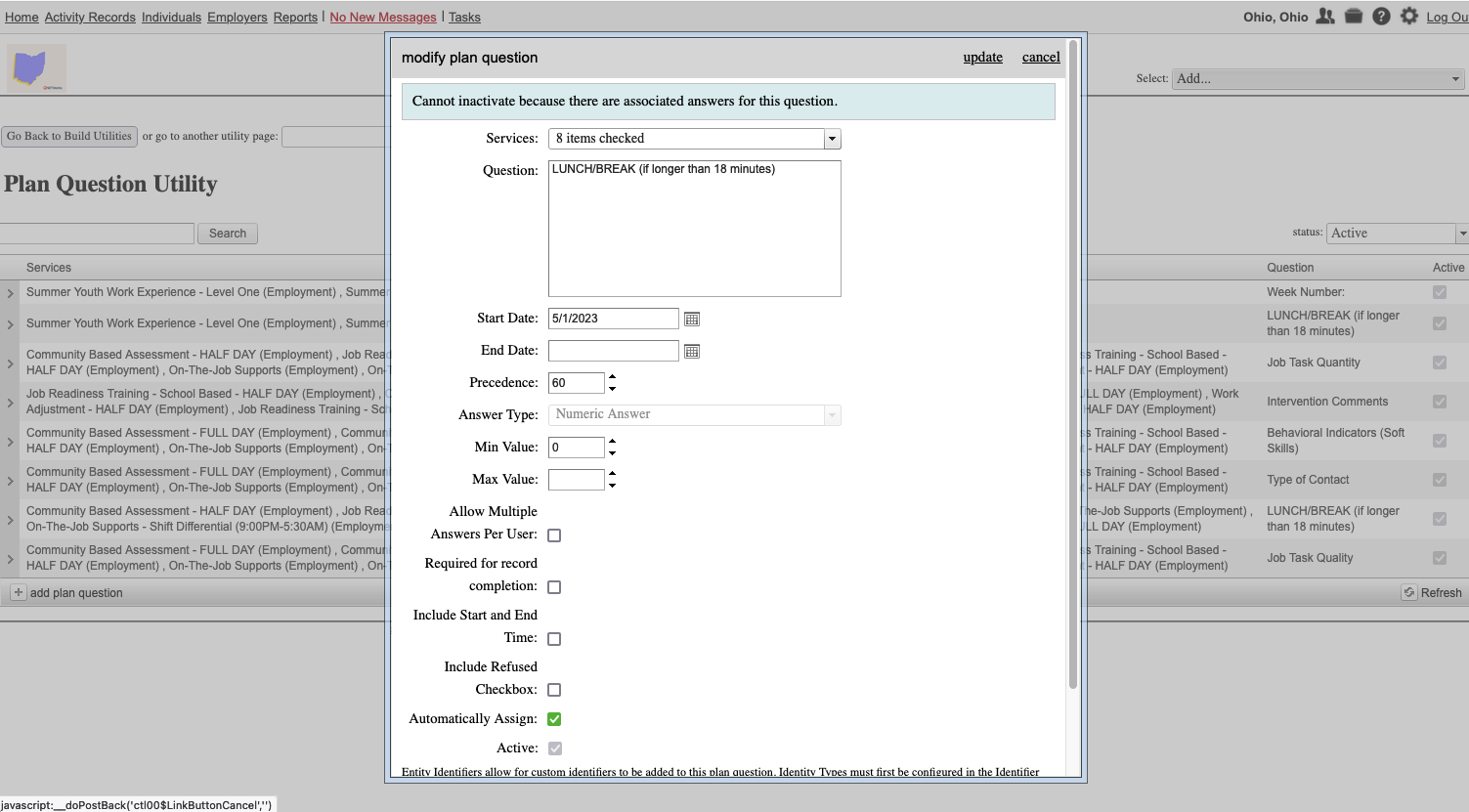Toggle Active checkbox for Type of Contact row
The width and height of the screenshot is (1469, 812).
[1440, 480]
